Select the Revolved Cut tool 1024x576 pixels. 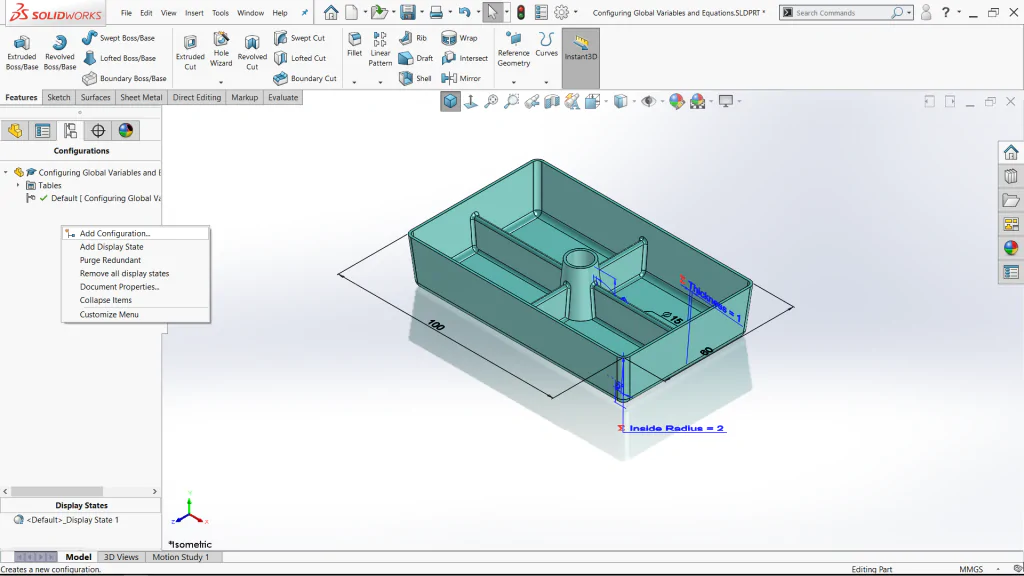pyautogui.click(x=252, y=52)
